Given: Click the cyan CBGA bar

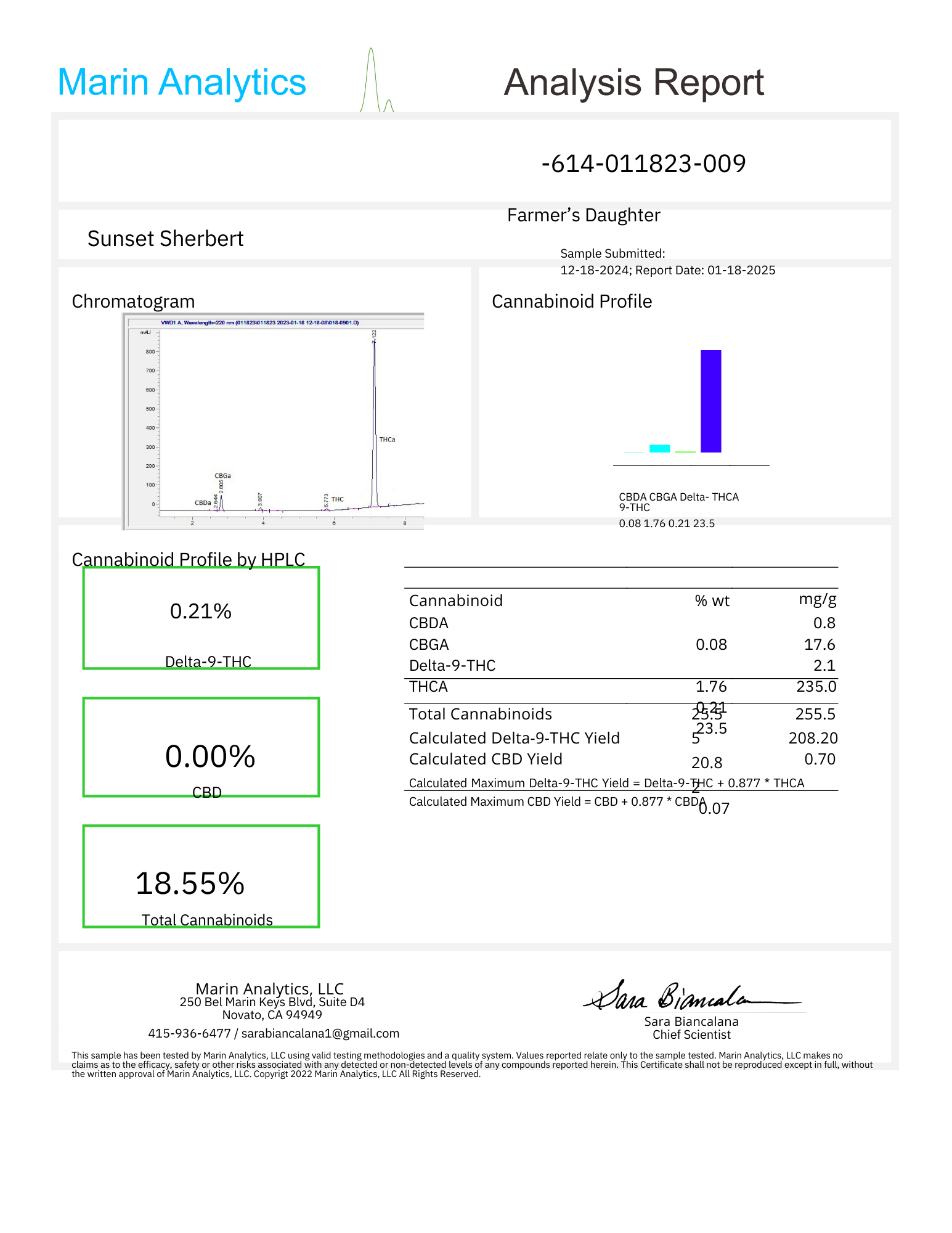Looking at the screenshot, I should click(659, 448).
